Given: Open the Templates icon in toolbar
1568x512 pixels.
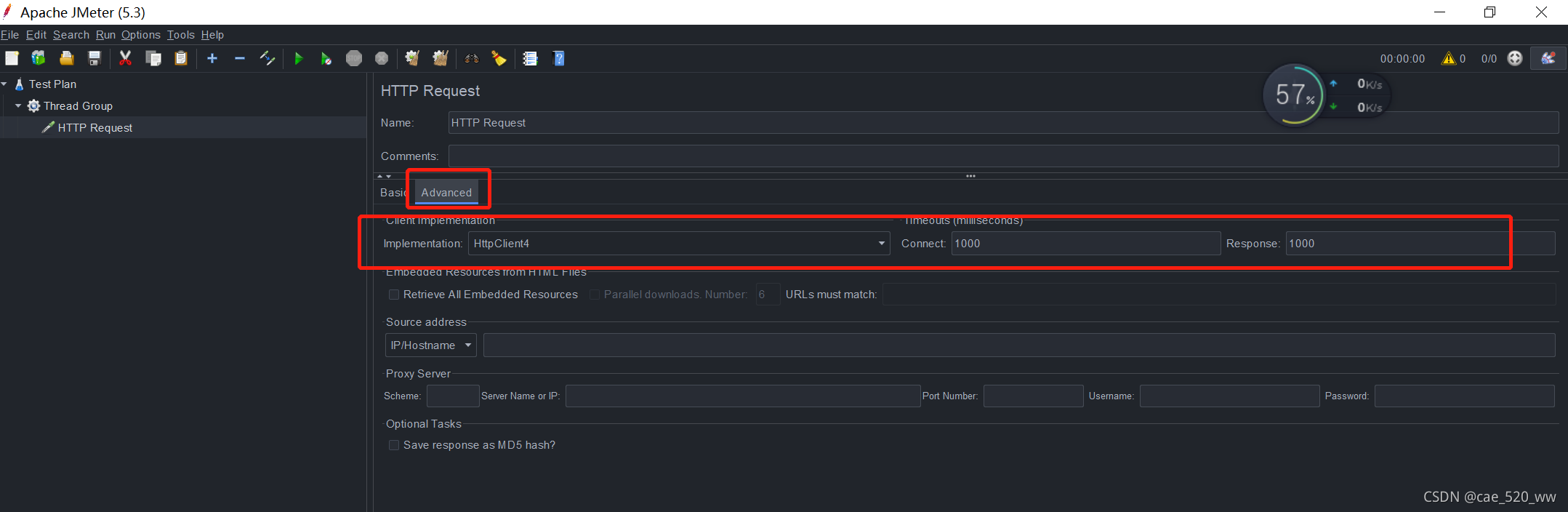Looking at the screenshot, I should click(x=39, y=58).
